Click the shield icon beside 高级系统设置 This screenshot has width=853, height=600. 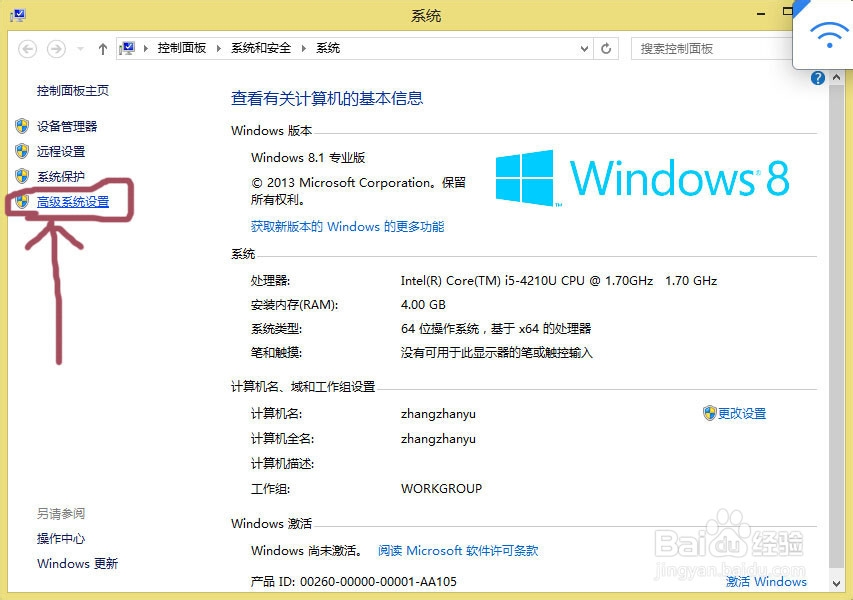22,201
